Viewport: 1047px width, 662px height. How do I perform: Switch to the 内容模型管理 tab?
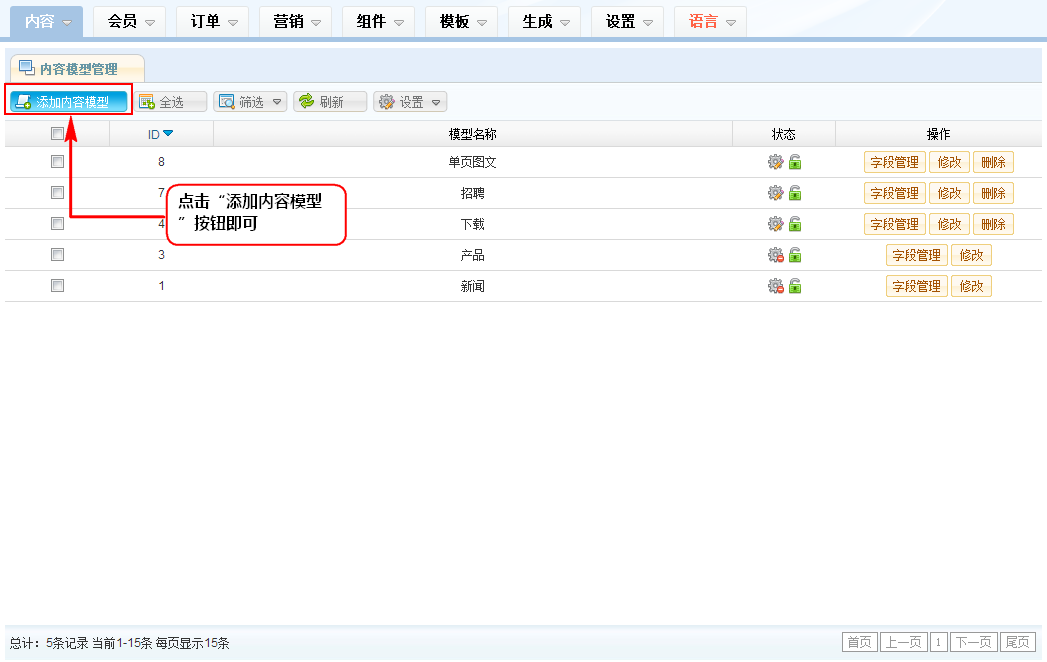point(78,69)
